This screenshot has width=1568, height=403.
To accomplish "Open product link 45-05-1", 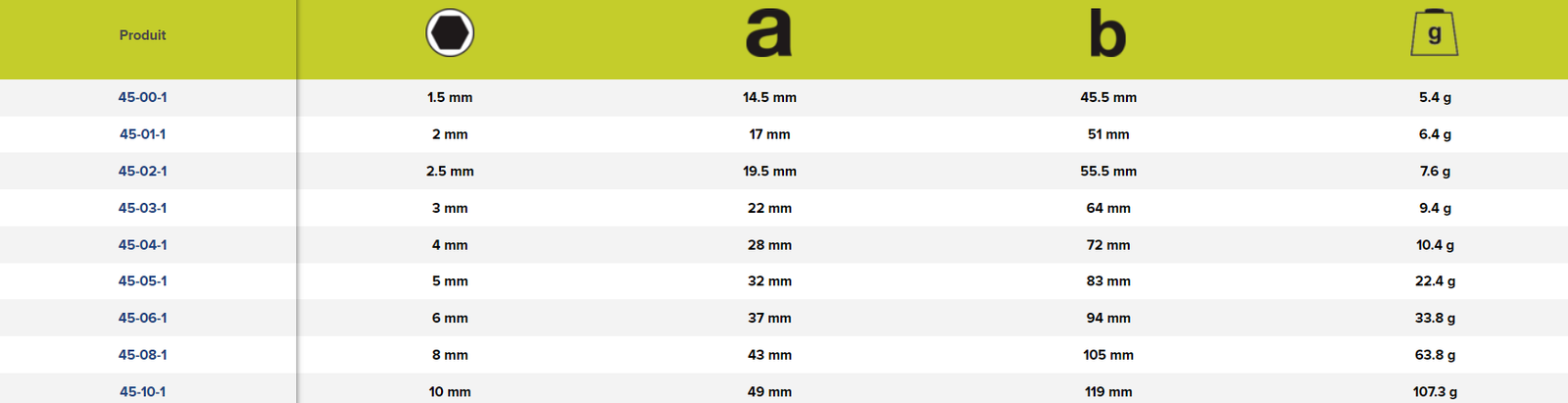I will [143, 281].
